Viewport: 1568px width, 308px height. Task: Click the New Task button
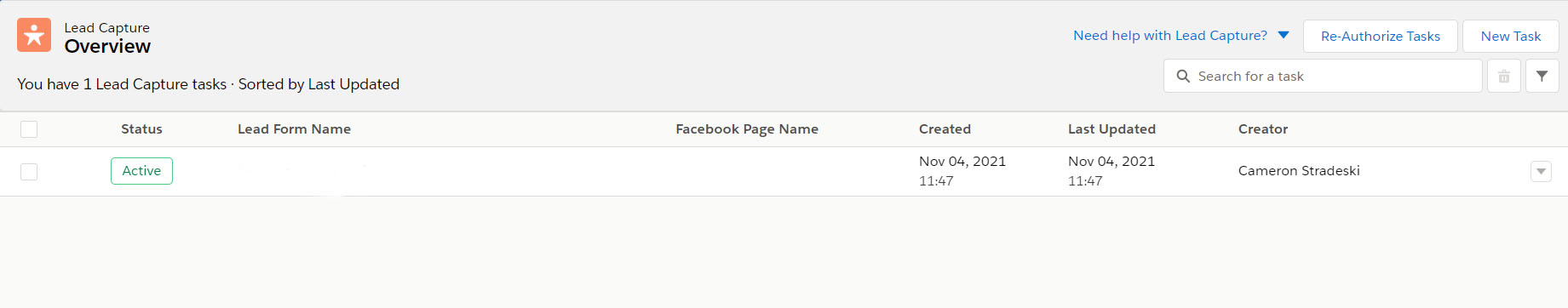coord(1510,36)
